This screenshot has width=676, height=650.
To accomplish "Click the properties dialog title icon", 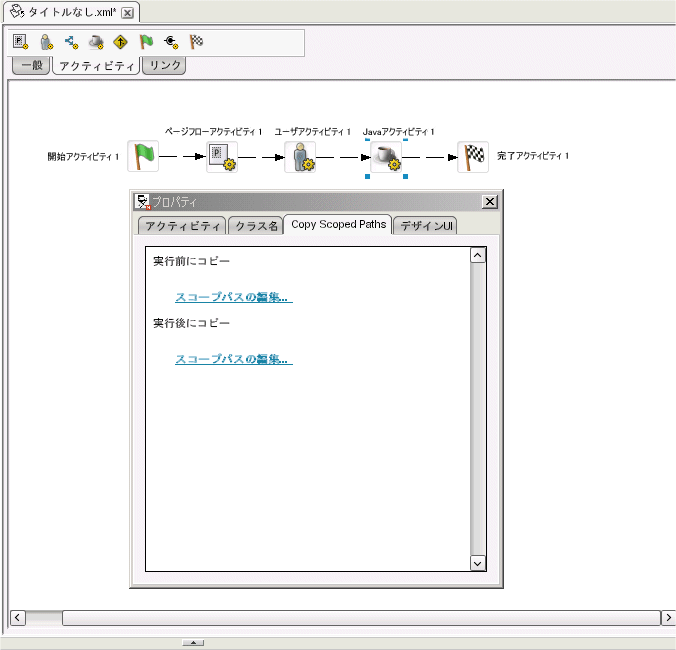I will 142,202.
